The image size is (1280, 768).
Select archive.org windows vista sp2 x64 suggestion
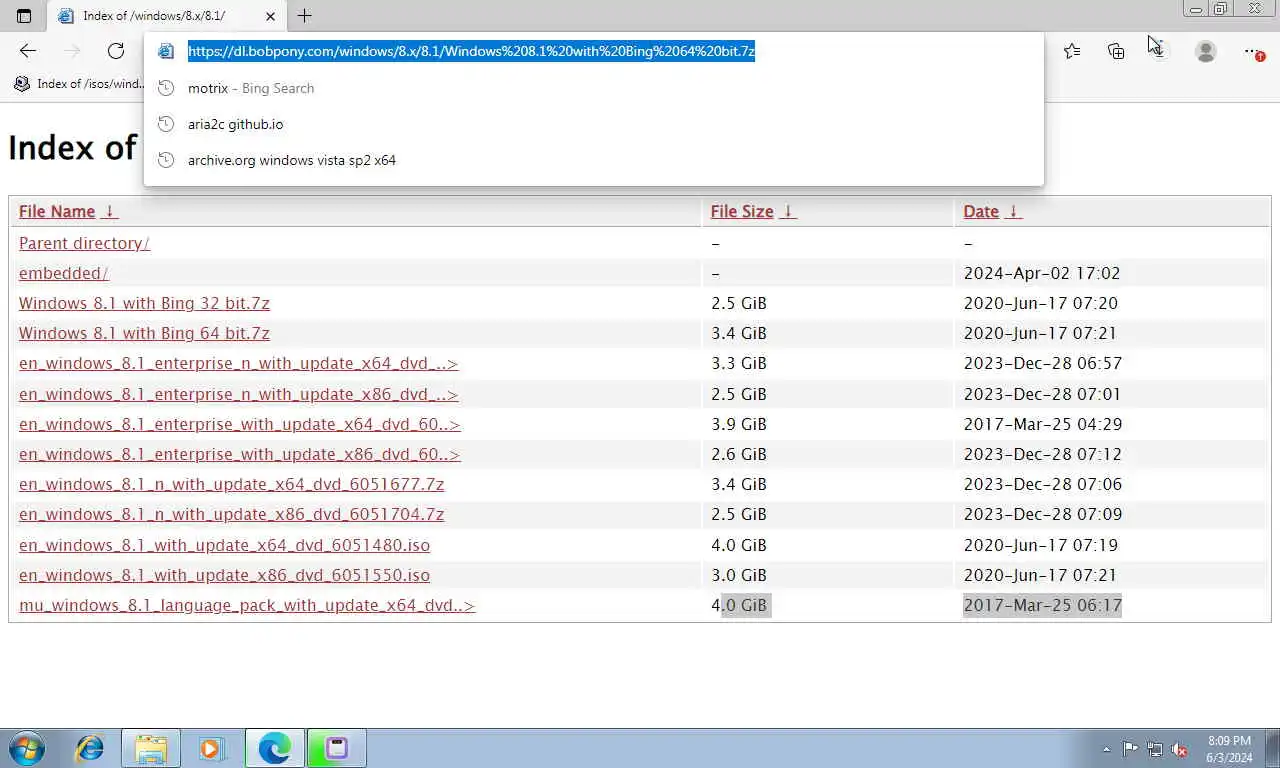click(594, 160)
